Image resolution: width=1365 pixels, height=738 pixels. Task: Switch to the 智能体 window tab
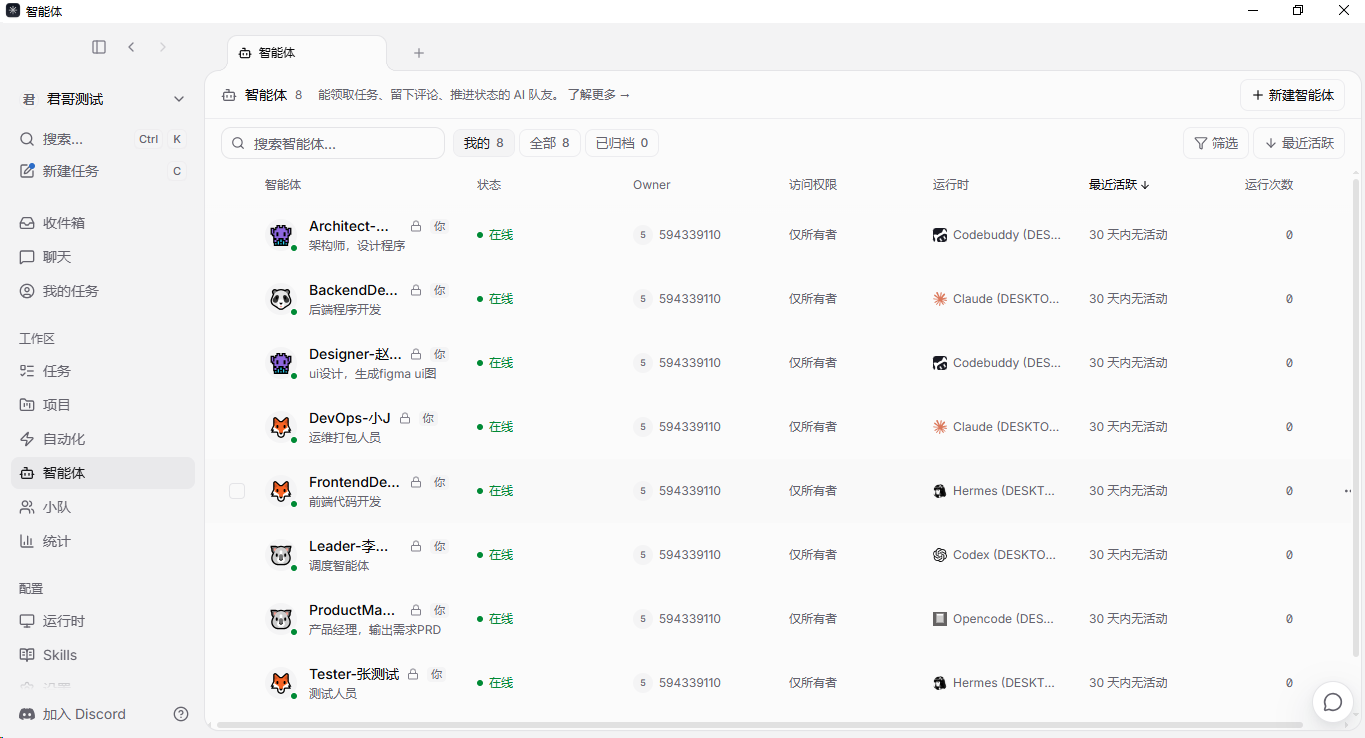click(307, 53)
